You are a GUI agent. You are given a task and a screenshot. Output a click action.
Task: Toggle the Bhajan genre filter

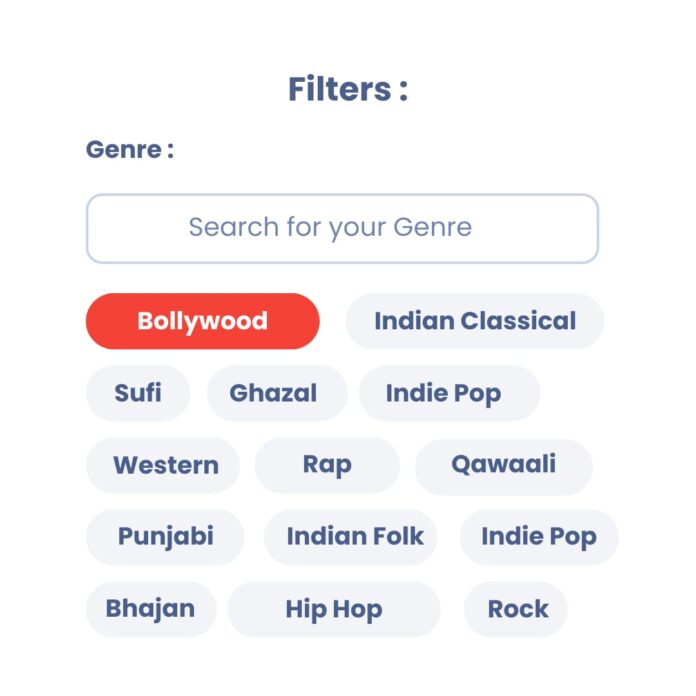[x=150, y=609]
